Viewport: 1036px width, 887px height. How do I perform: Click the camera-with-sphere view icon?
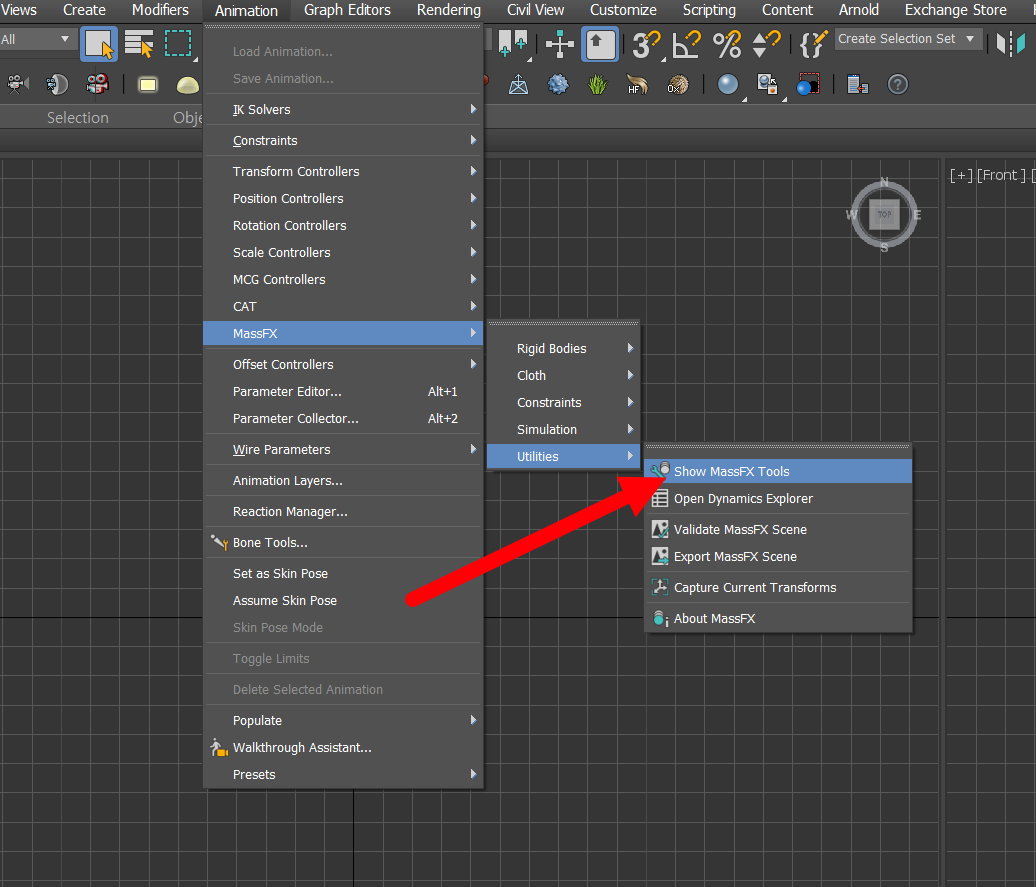coord(57,84)
